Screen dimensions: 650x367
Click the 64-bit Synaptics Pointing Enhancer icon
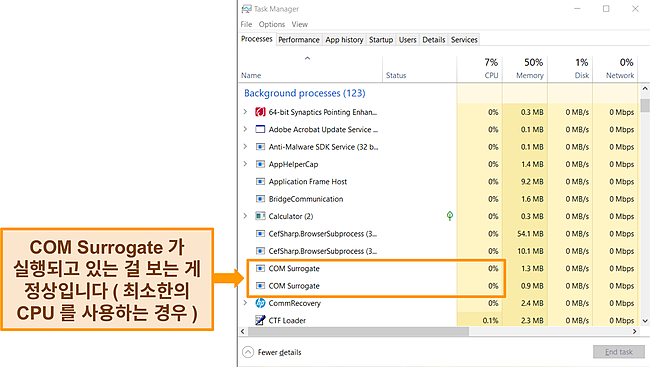pyautogui.click(x=260, y=112)
